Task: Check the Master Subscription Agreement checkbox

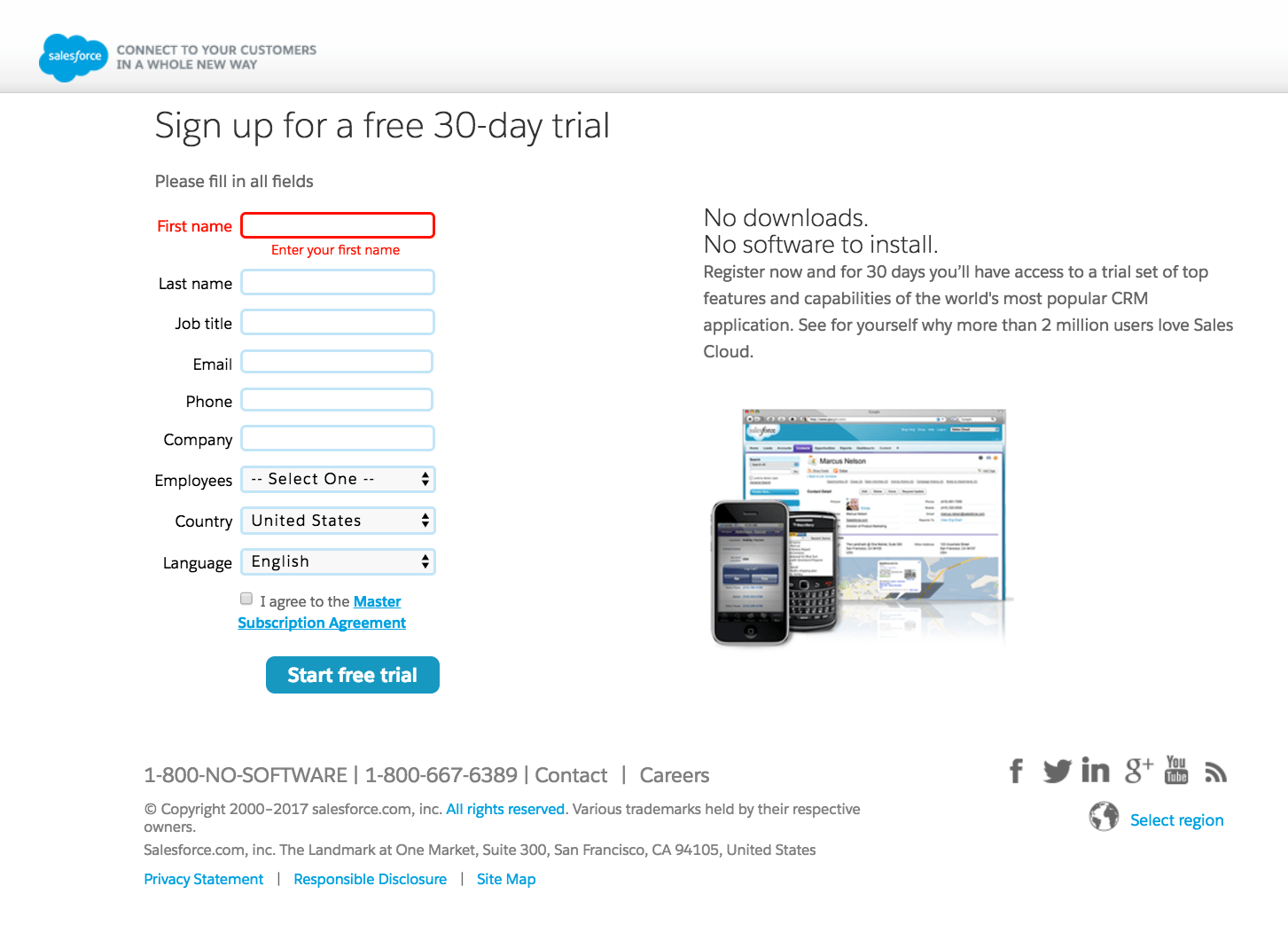Action: 246,599
